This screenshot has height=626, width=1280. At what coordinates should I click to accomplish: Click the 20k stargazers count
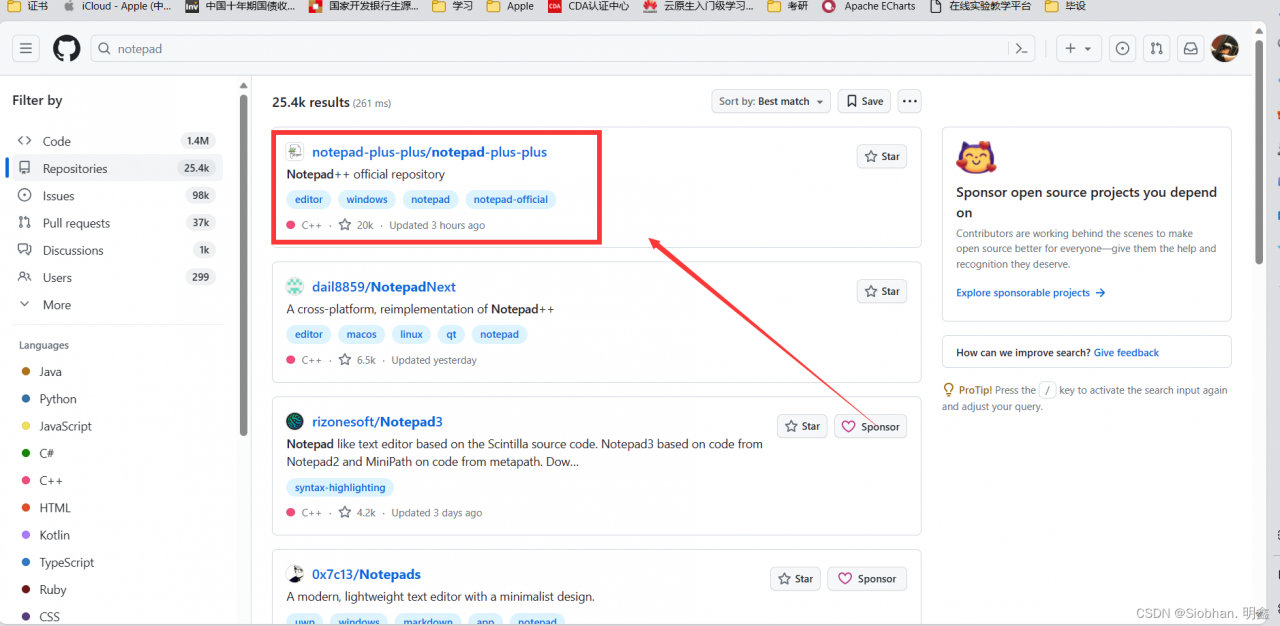[x=356, y=225]
